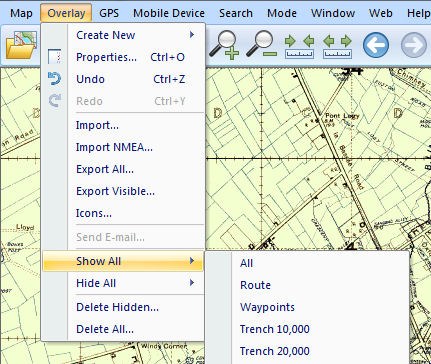The height and width of the screenshot is (364, 431).
Task: Click the blue back arrow button
Action: (376, 45)
